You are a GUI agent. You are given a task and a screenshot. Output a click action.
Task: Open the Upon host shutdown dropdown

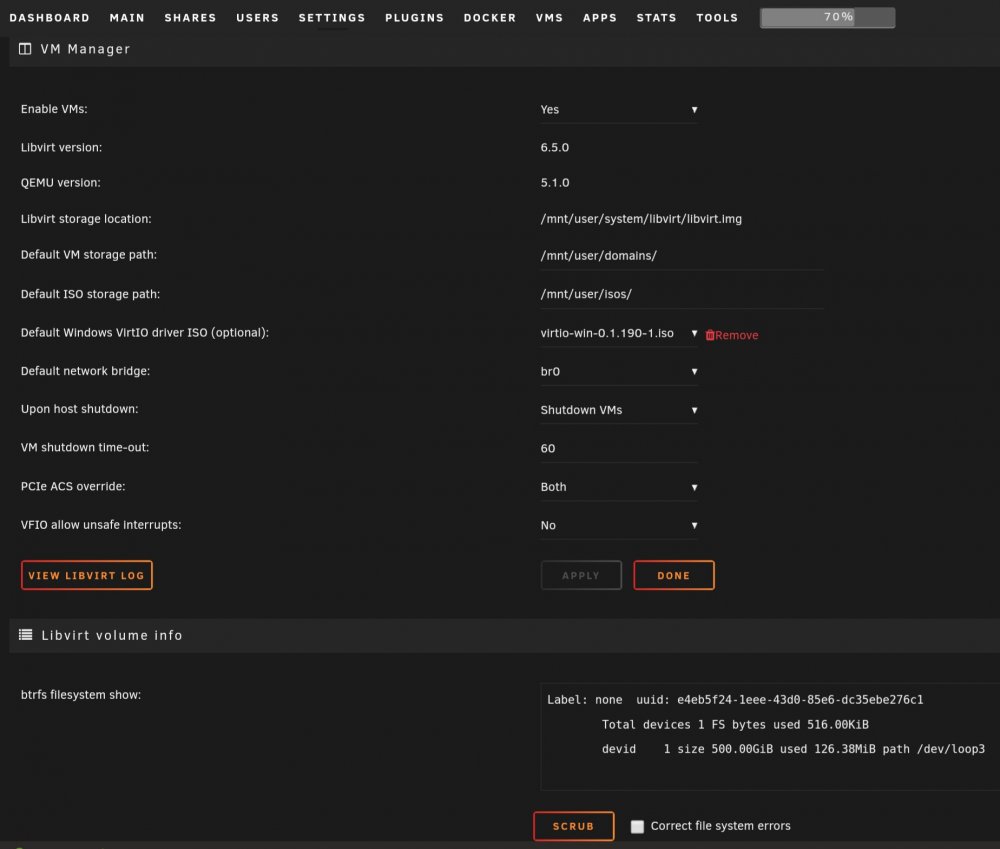[x=619, y=410]
